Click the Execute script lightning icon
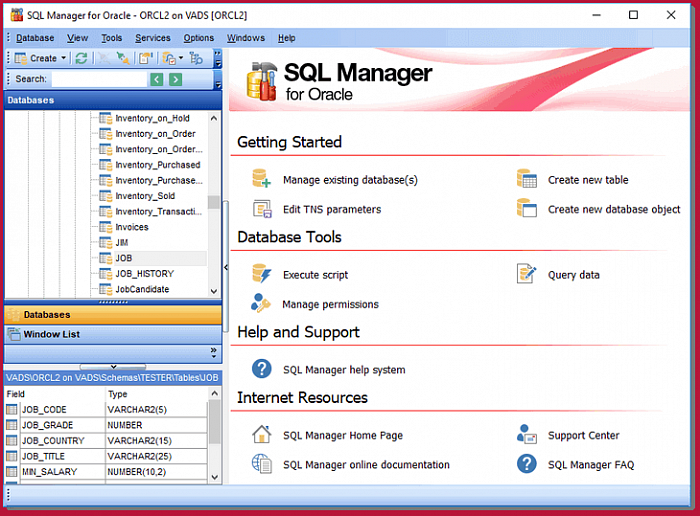Screen dimensions: 700x516 pyautogui.click(x=261, y=274)
